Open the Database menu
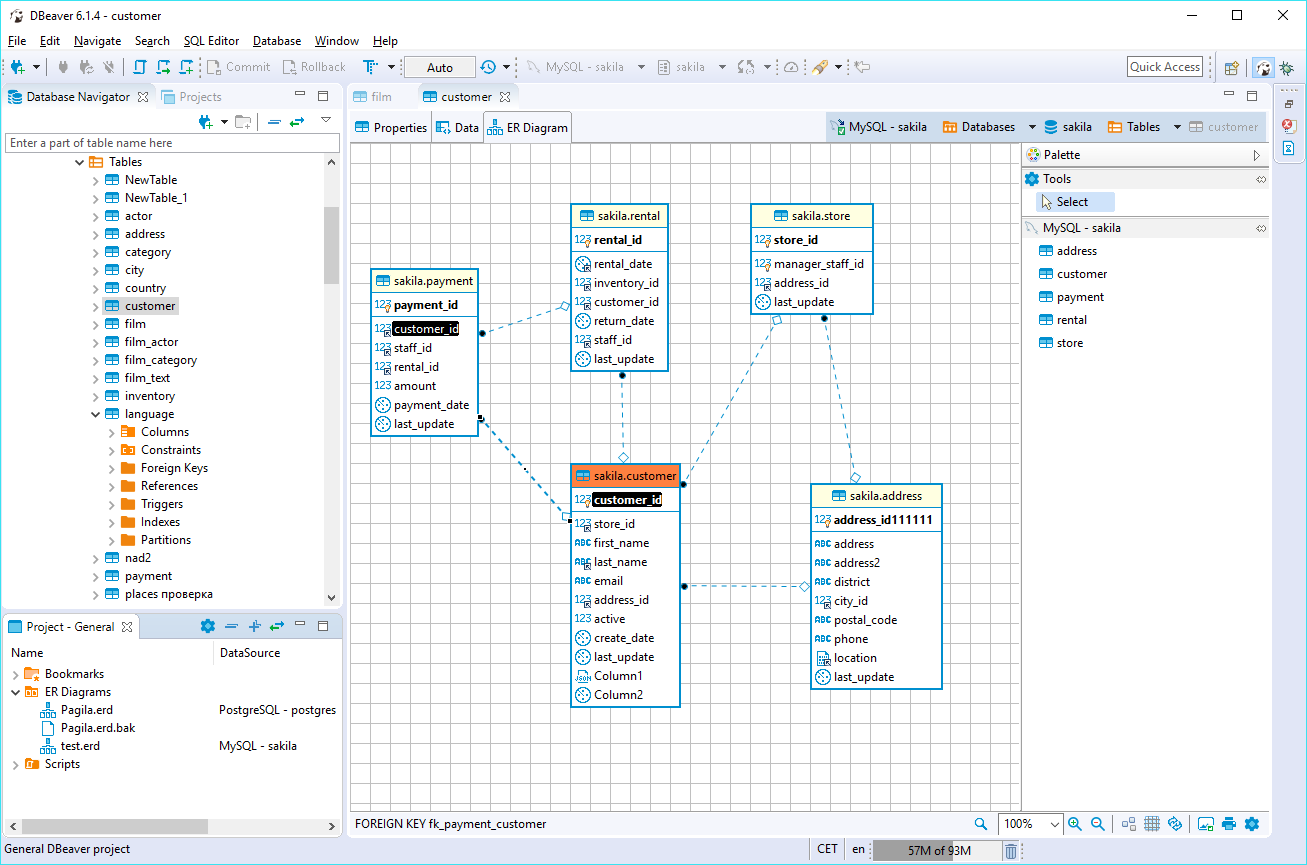The width and height of the screenshot is (1307, 865). (x=276, y=41)
